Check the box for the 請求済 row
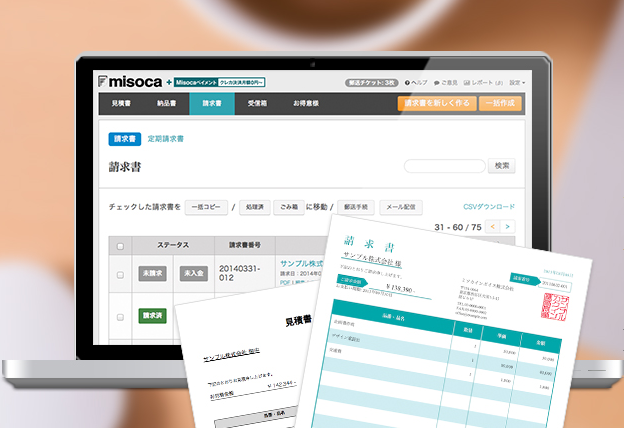Image resolution: width=624 pixels, height=428 pixels. 121,315
